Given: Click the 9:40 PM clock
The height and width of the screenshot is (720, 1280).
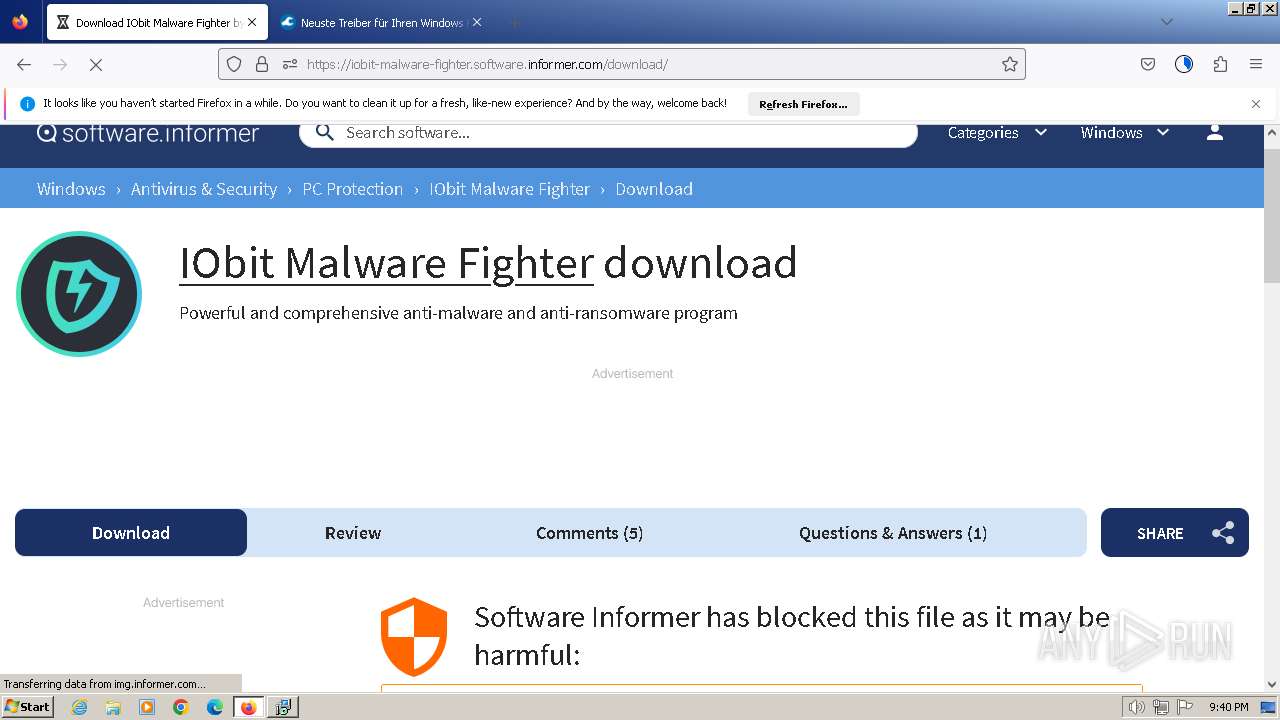Looking at the screenshot, I should pos(1228,707).
